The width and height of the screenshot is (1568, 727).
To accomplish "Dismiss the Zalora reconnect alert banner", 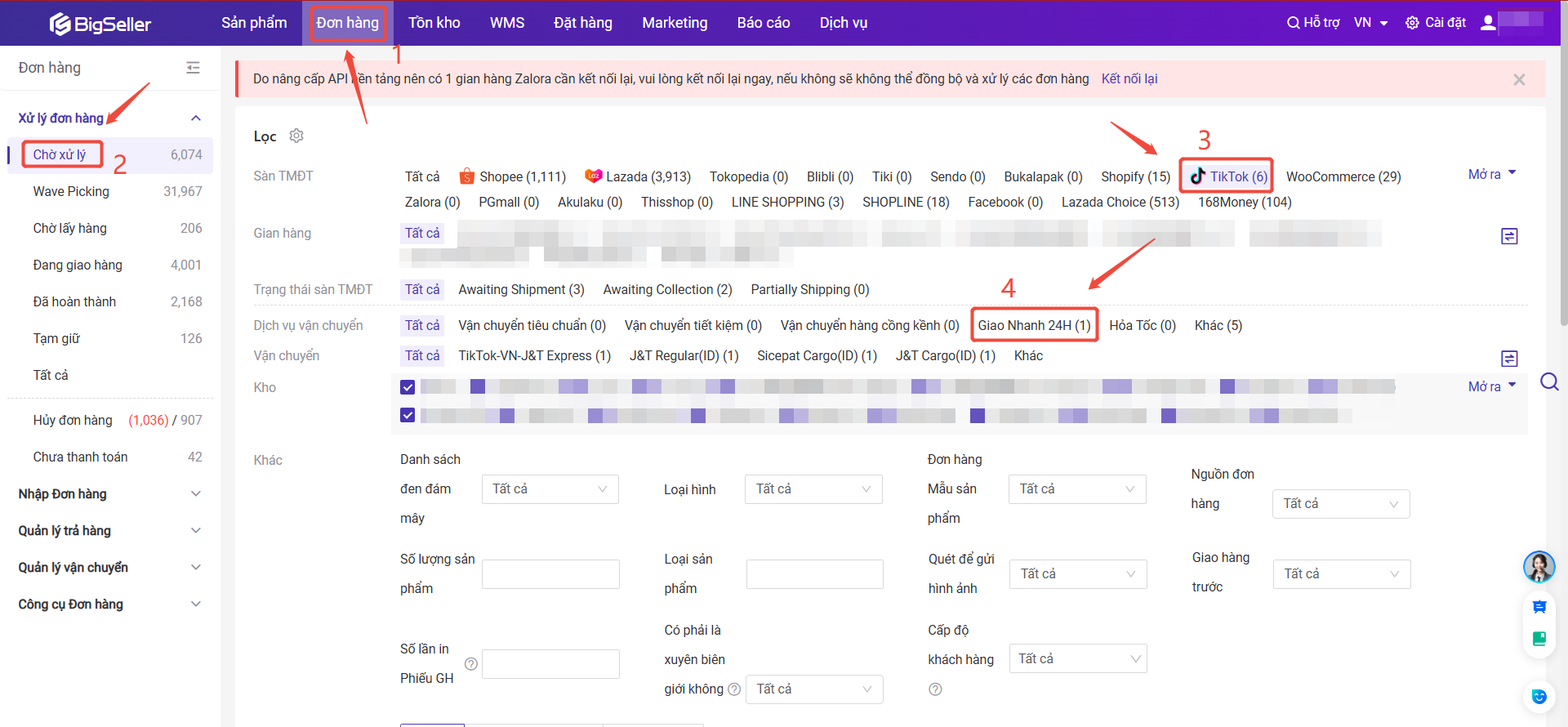I will pos(1519,79).
